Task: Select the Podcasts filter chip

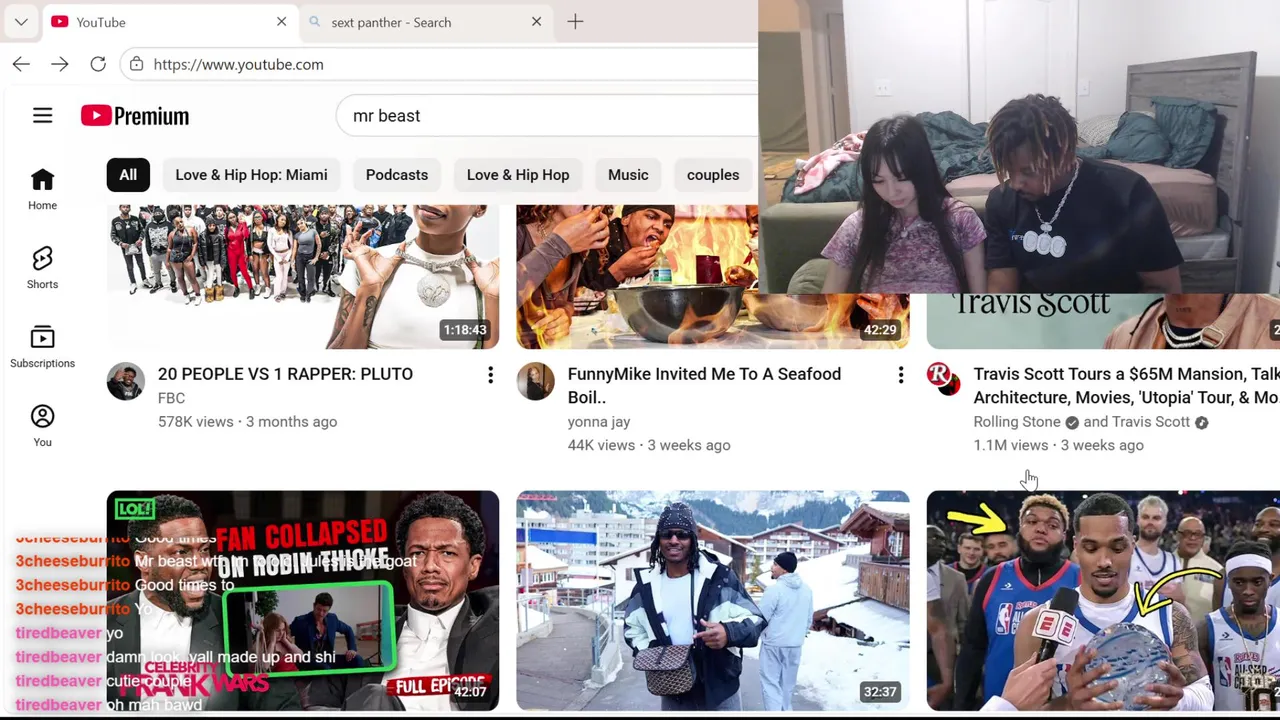Action: 397,175
